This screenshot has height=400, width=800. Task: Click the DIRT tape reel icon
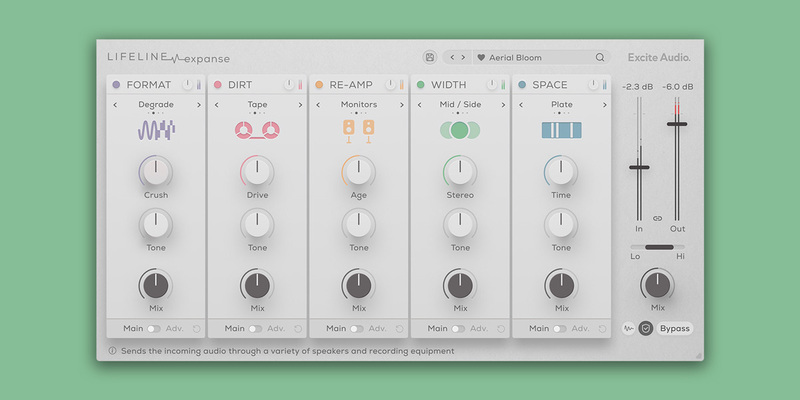[257, 130]
